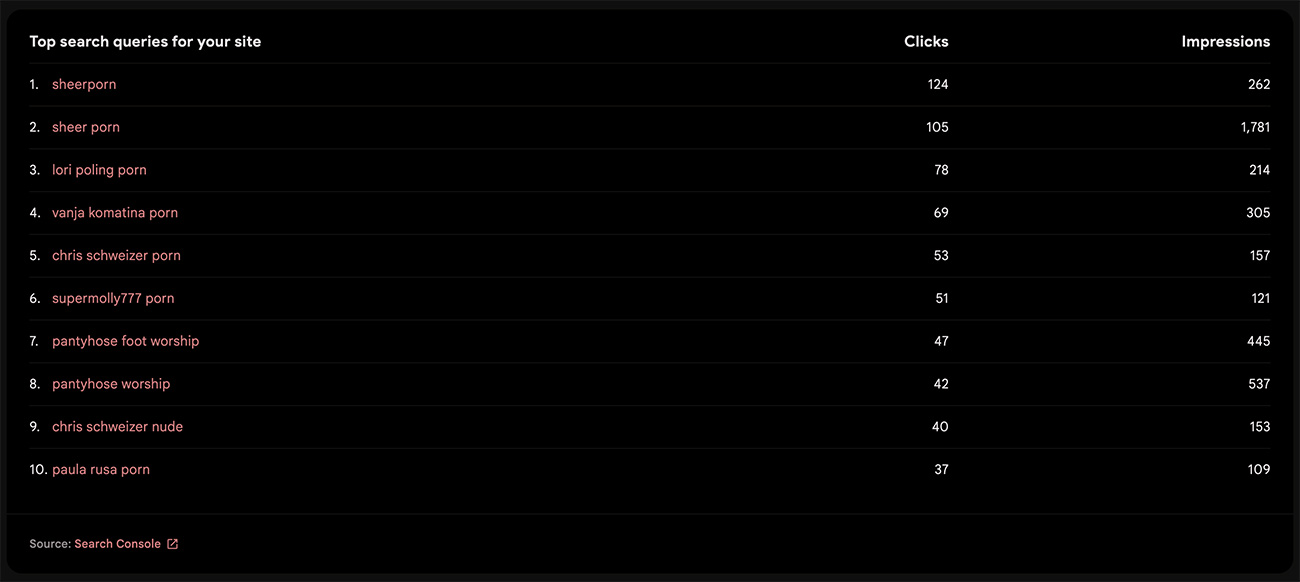This screenshot has height=582, width=1300.
Task: Click the 537 impressions value
Action: [1259, 384]
